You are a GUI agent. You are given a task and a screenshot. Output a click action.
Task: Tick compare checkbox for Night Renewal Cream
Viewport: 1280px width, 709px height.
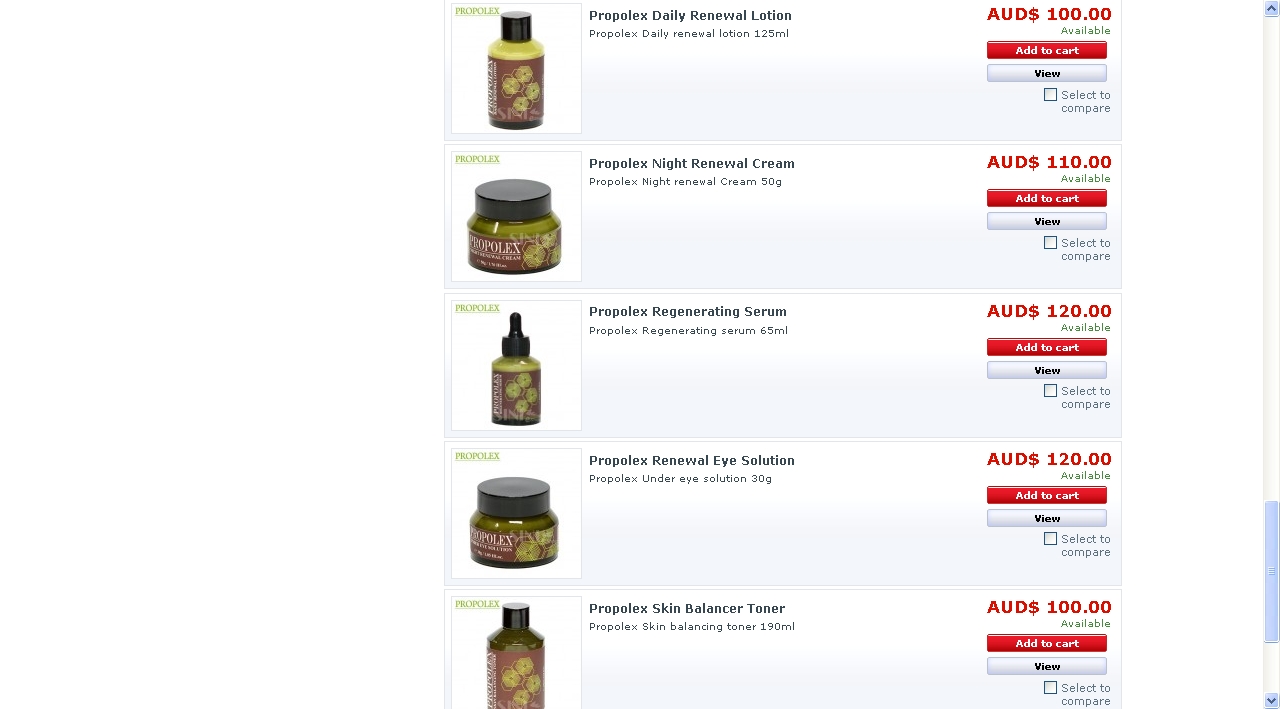coord(1050,243)
